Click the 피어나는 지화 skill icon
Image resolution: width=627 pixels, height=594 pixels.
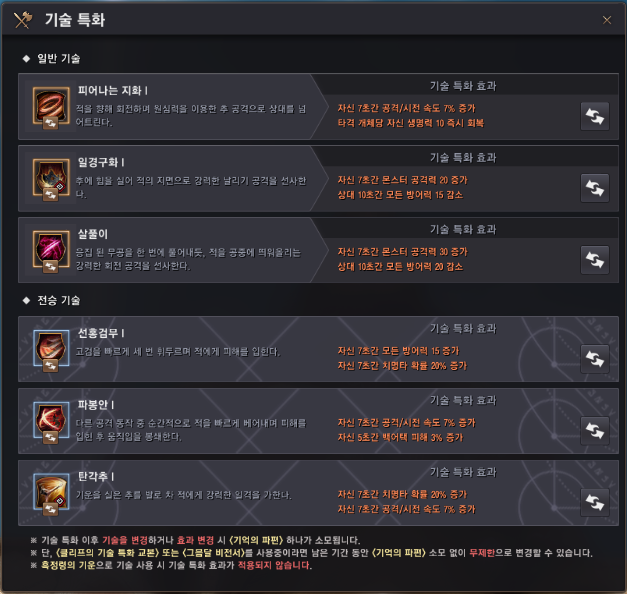click(51, 105)
